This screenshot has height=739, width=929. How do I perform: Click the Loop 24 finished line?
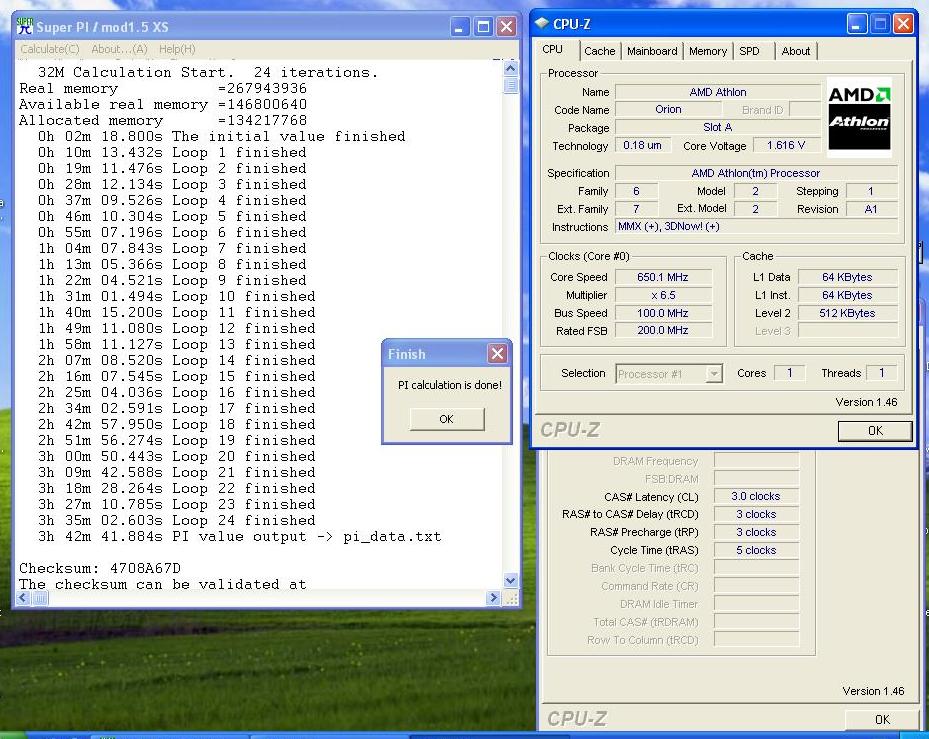tap(177, 520)
